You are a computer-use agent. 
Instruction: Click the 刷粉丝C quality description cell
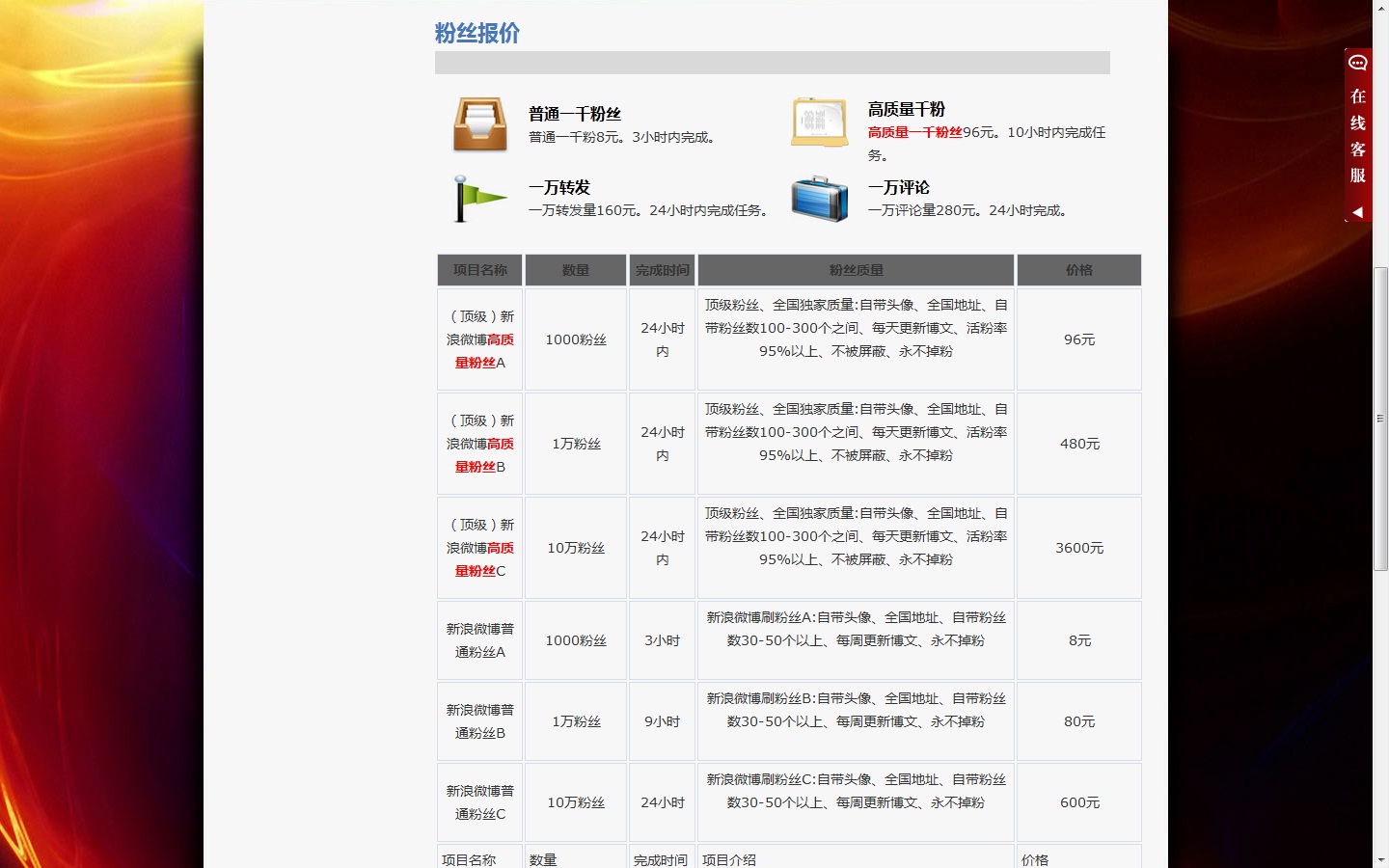[856, 802]
